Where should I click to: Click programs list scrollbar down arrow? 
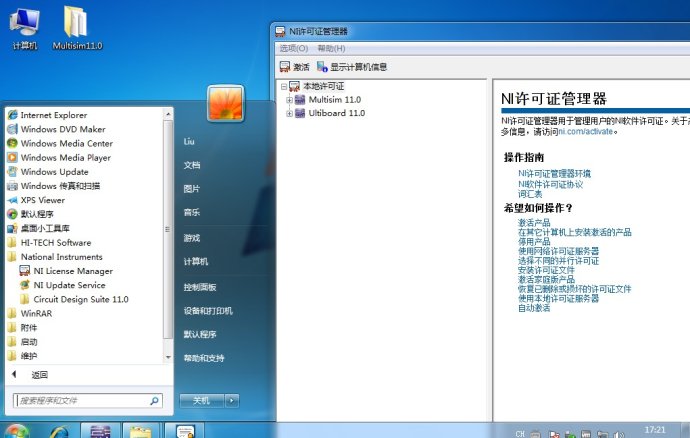[168, 357]
